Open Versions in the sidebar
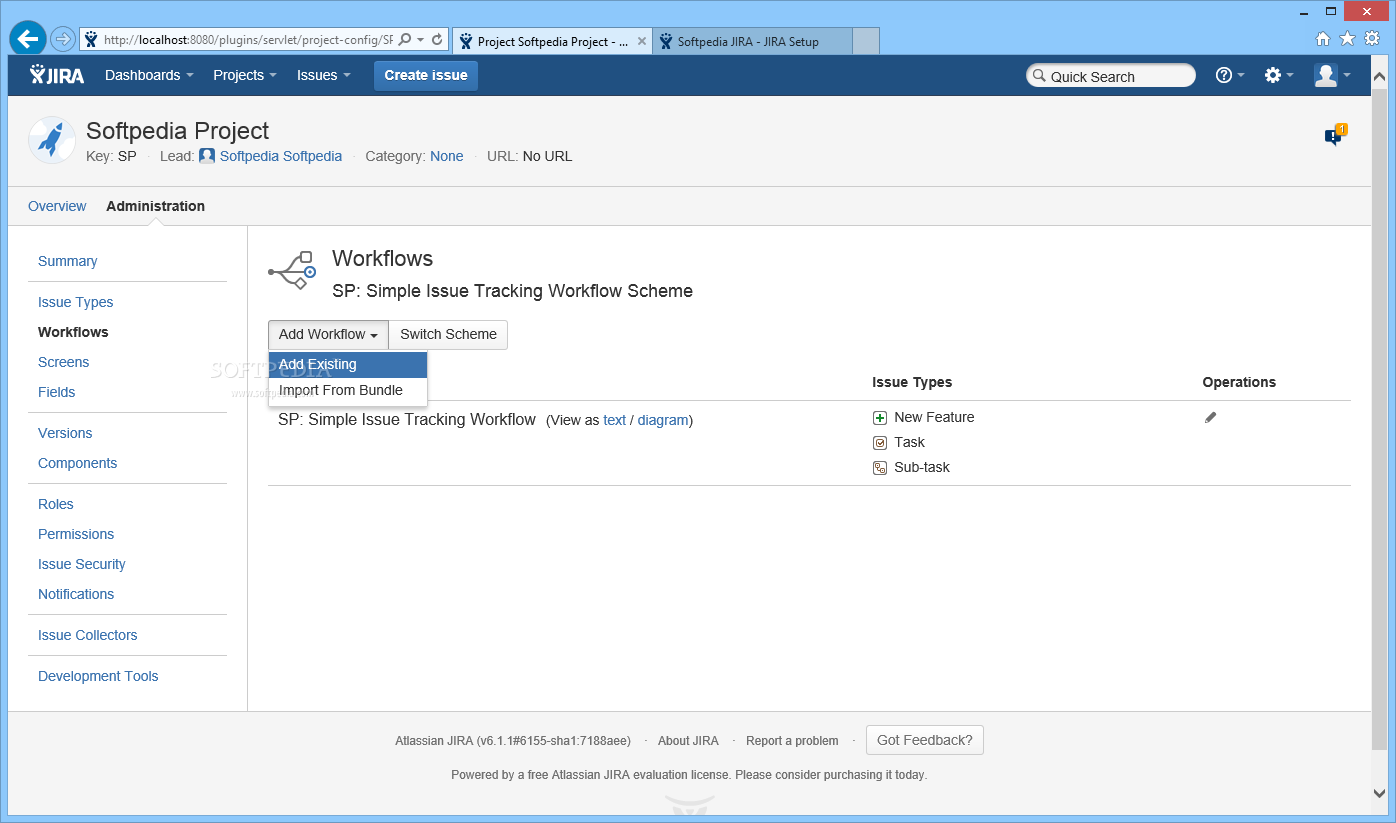 click(x=65, y=433)
